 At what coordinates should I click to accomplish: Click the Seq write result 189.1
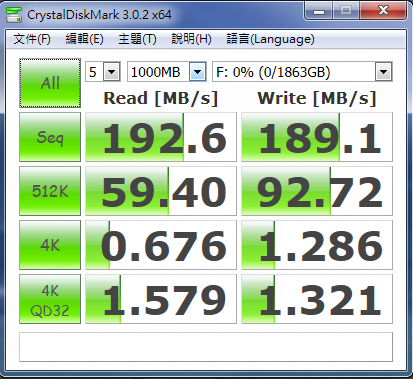[x=317, y=137]
